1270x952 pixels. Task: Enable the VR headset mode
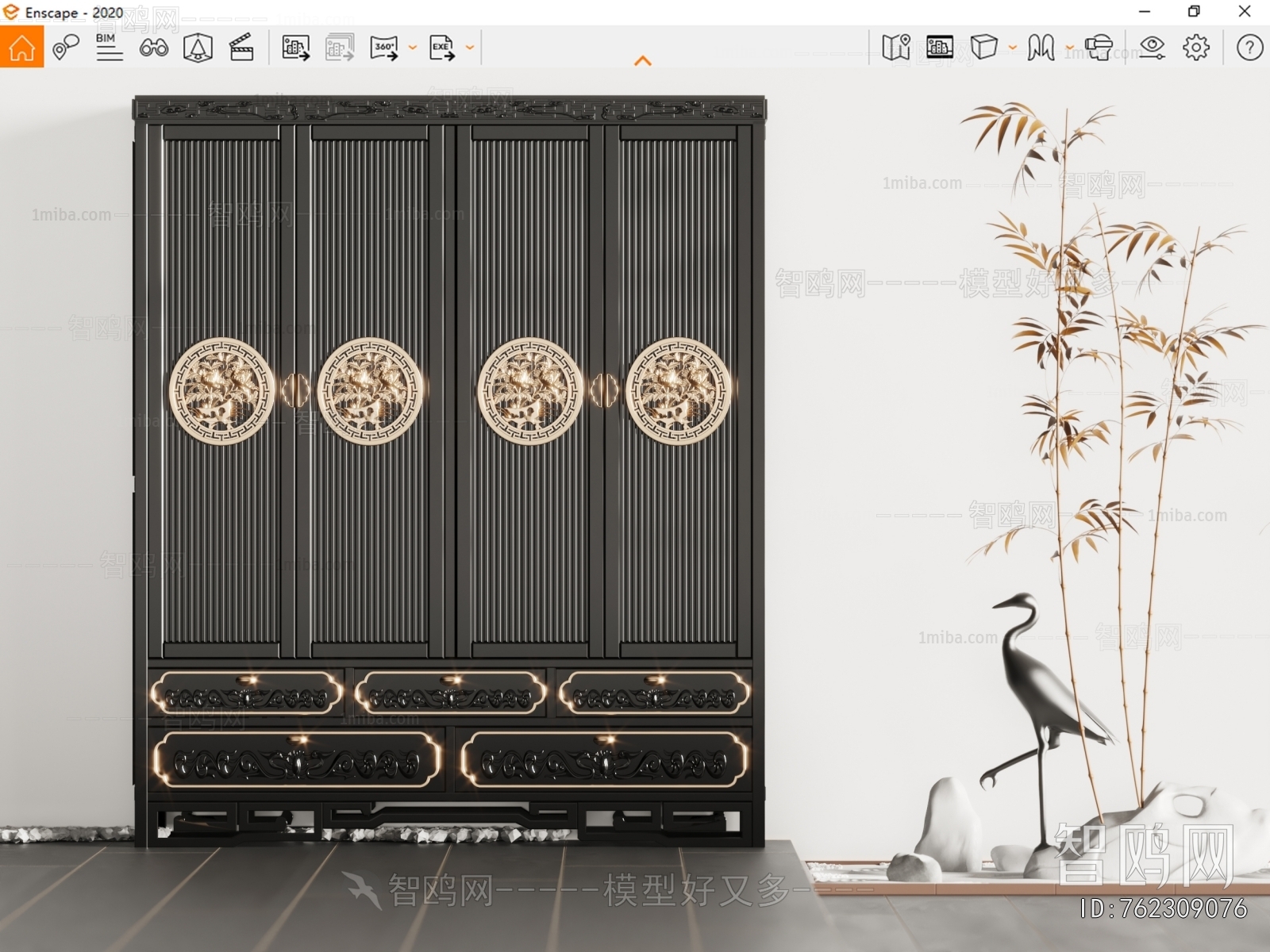1099,48
